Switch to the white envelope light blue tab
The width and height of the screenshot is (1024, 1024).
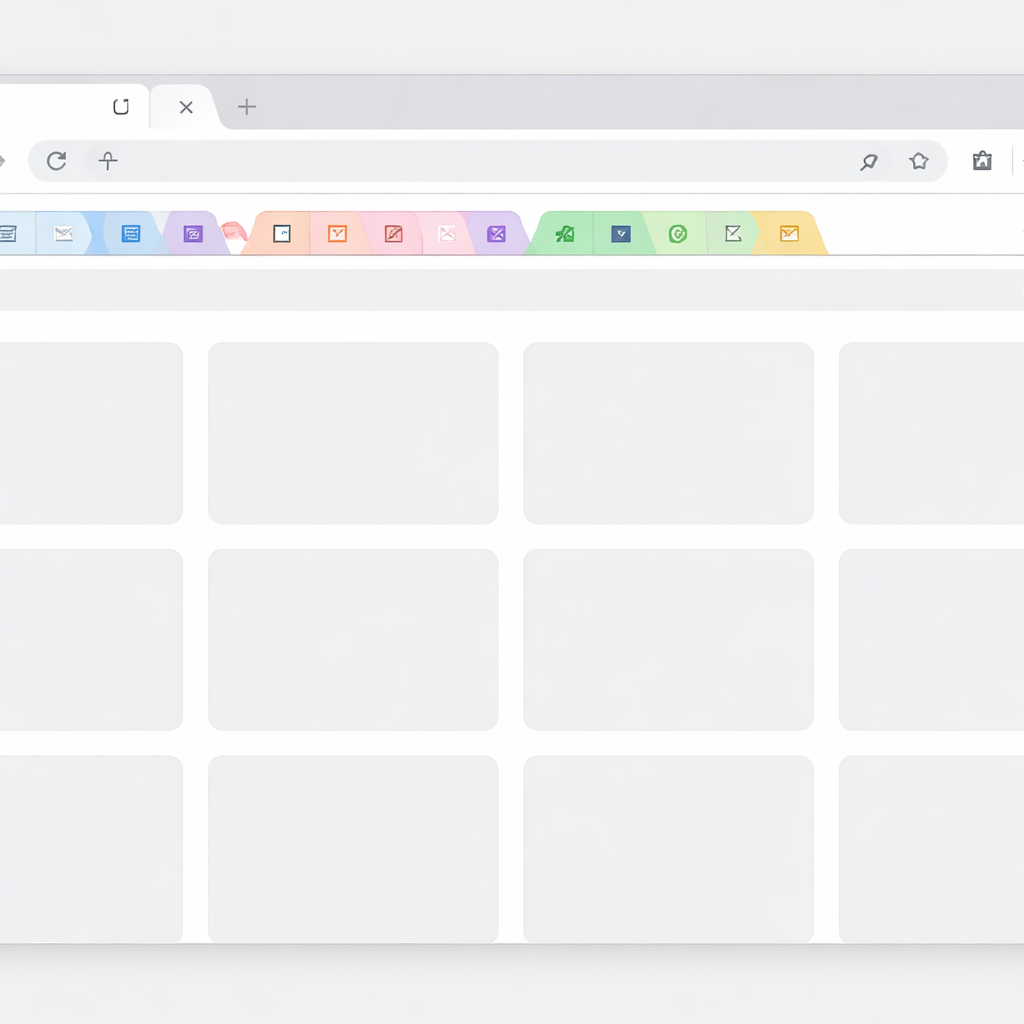64,234
